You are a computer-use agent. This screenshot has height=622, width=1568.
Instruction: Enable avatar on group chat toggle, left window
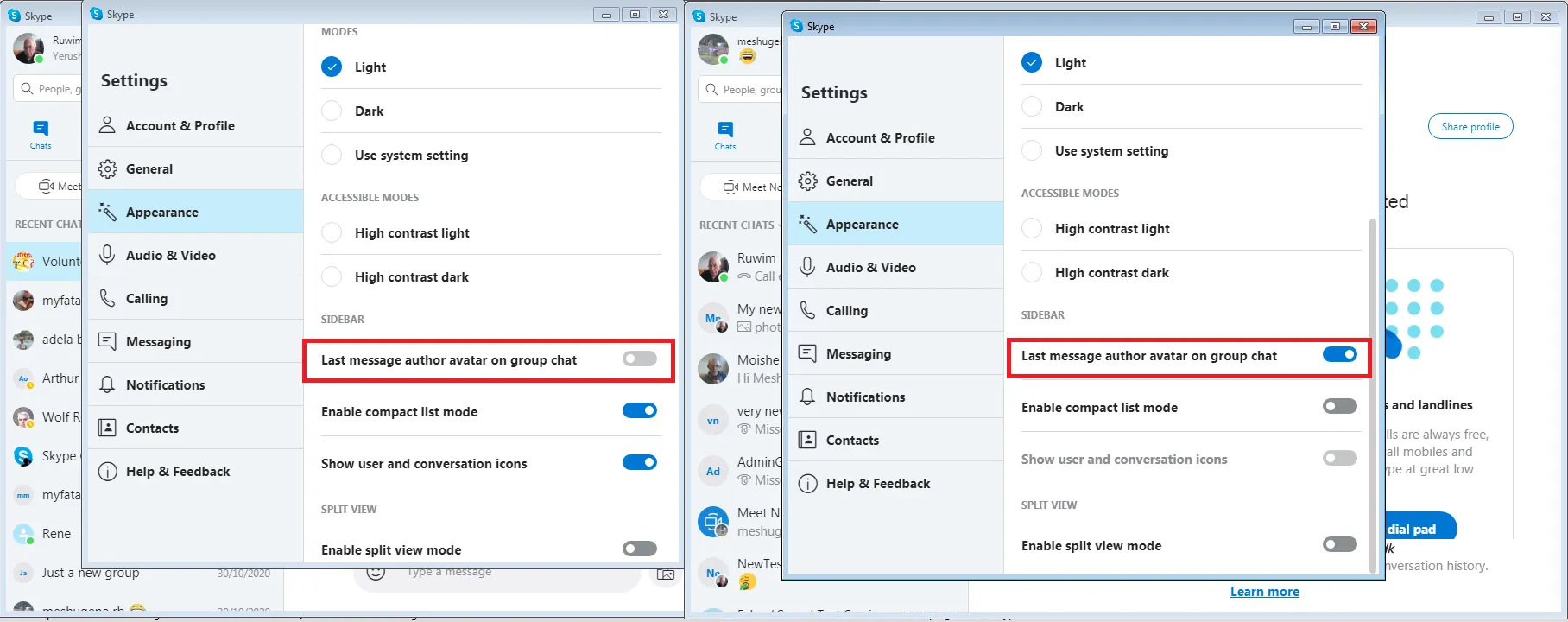pyautogui.click(x=640, y=359)
